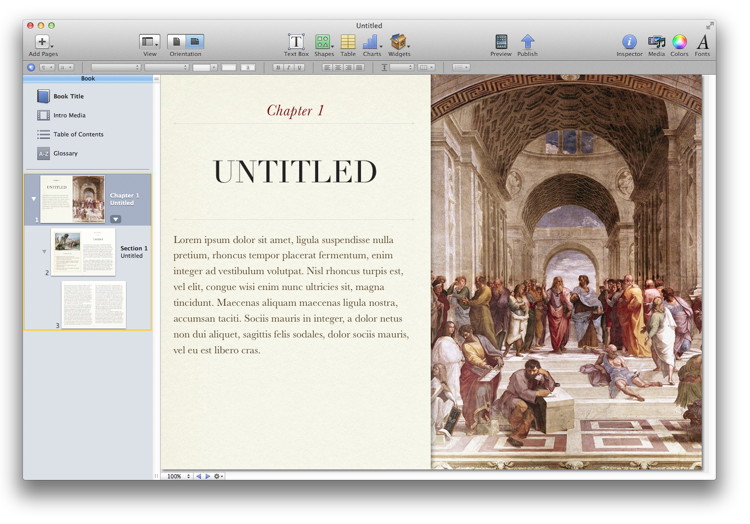
Task: Click the Intro Media filmstrip icon
Action: pyautogui.click(x=43, y=115)
